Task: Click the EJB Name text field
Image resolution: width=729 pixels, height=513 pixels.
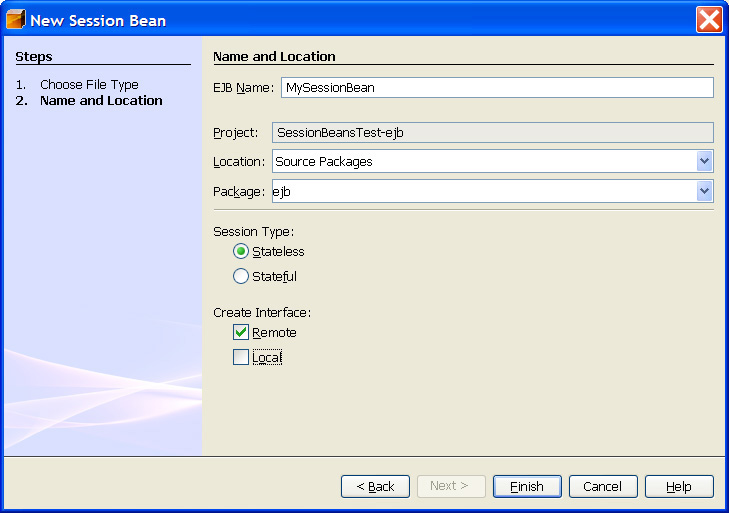Action: [497, 88]
